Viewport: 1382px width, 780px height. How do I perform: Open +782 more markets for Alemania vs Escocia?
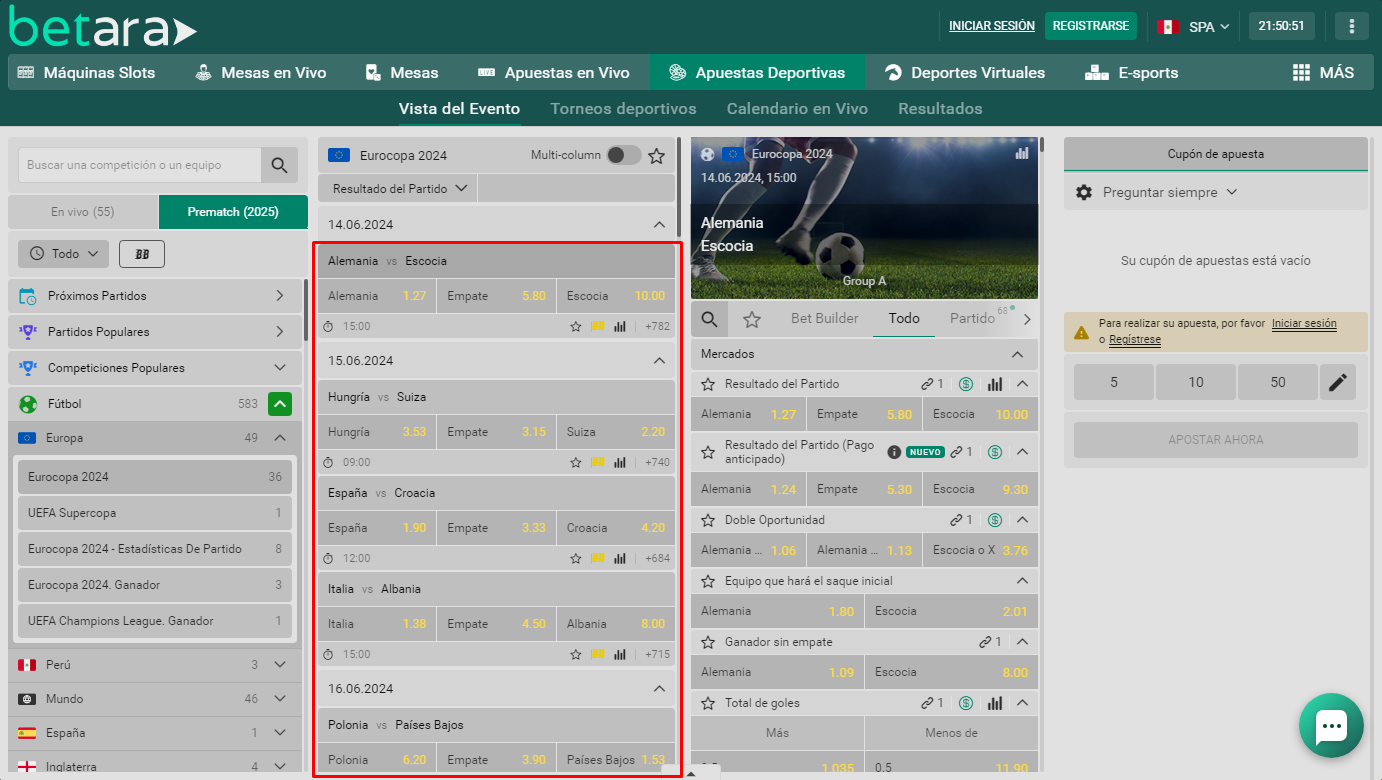pyautogui.click(x=657, y=326)
